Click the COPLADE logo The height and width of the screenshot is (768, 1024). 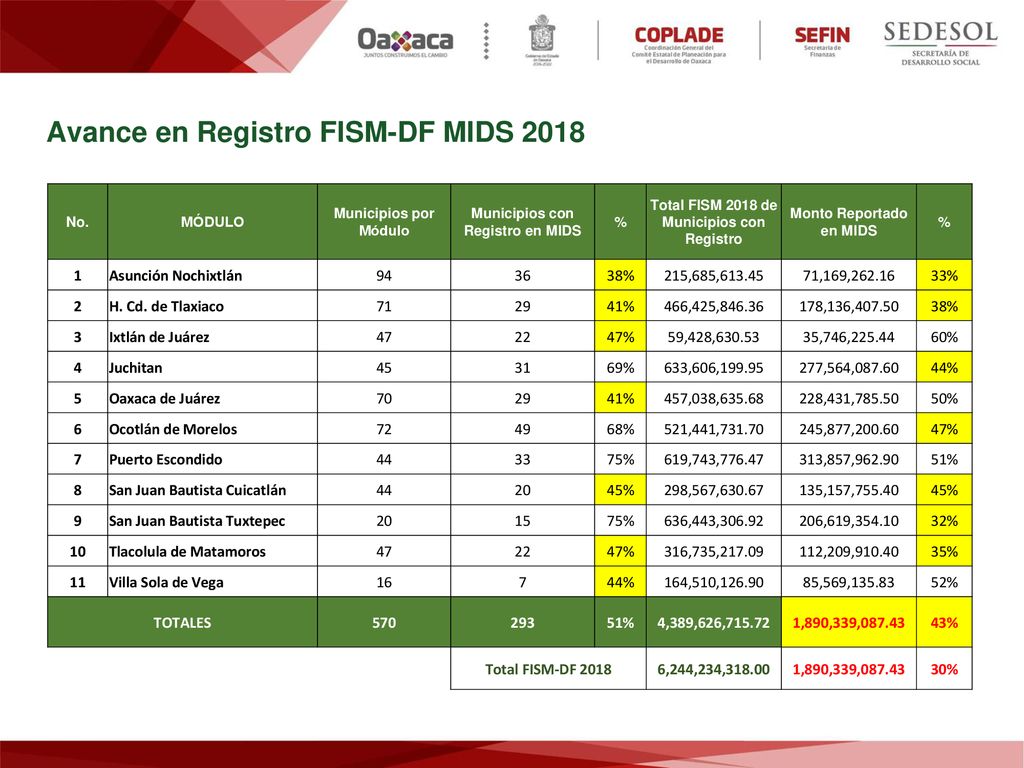tap(679, 44)
